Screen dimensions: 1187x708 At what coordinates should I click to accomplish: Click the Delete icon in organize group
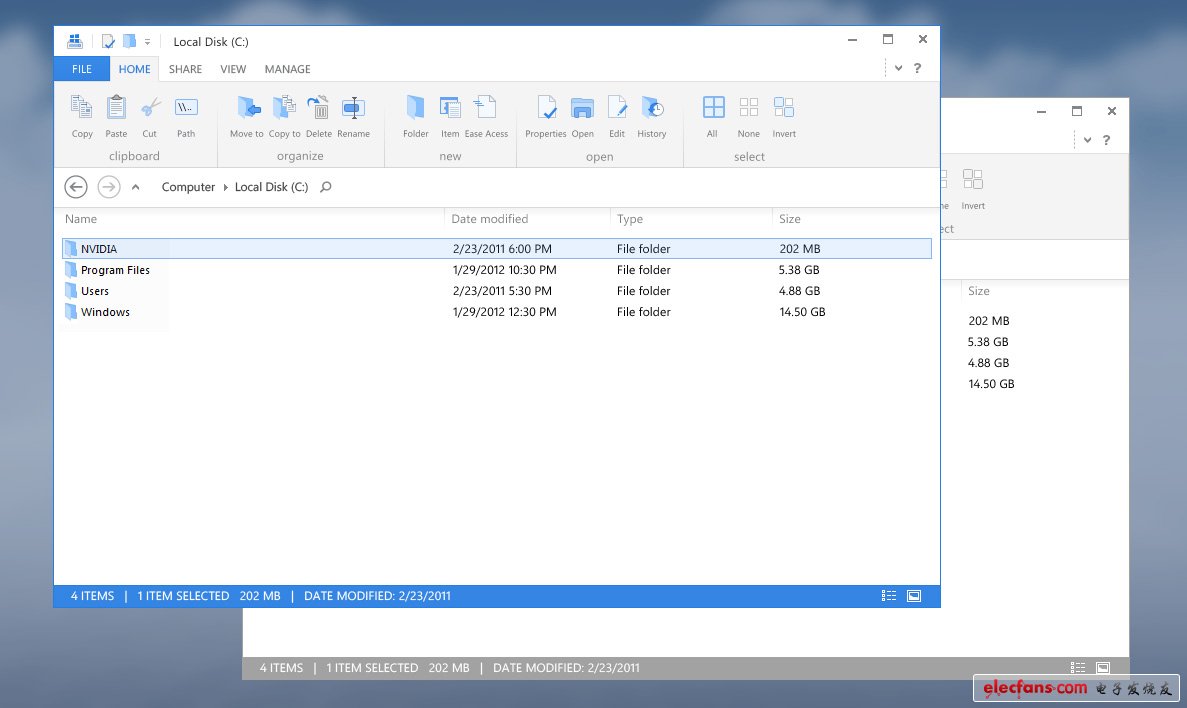coord(318,108)
